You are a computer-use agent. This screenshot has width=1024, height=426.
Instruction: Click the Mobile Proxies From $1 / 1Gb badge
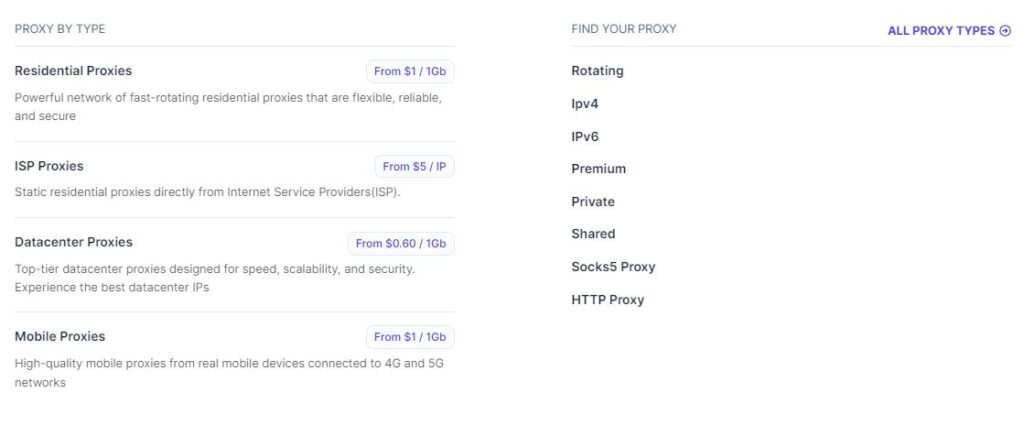coord(410,337)
